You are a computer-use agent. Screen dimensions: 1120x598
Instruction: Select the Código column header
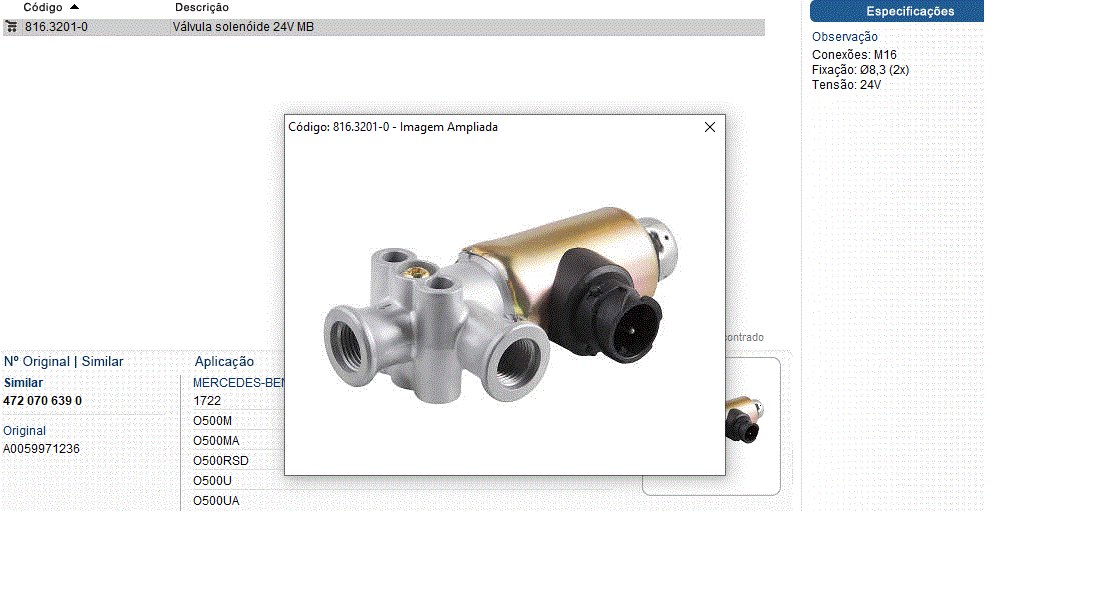[x=43, y=7]
